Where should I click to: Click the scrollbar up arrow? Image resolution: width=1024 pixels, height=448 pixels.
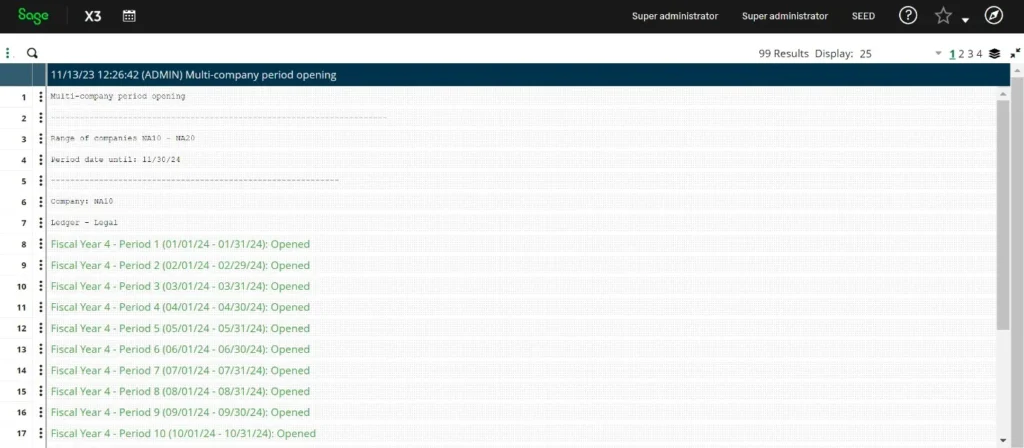(1003, 95)
